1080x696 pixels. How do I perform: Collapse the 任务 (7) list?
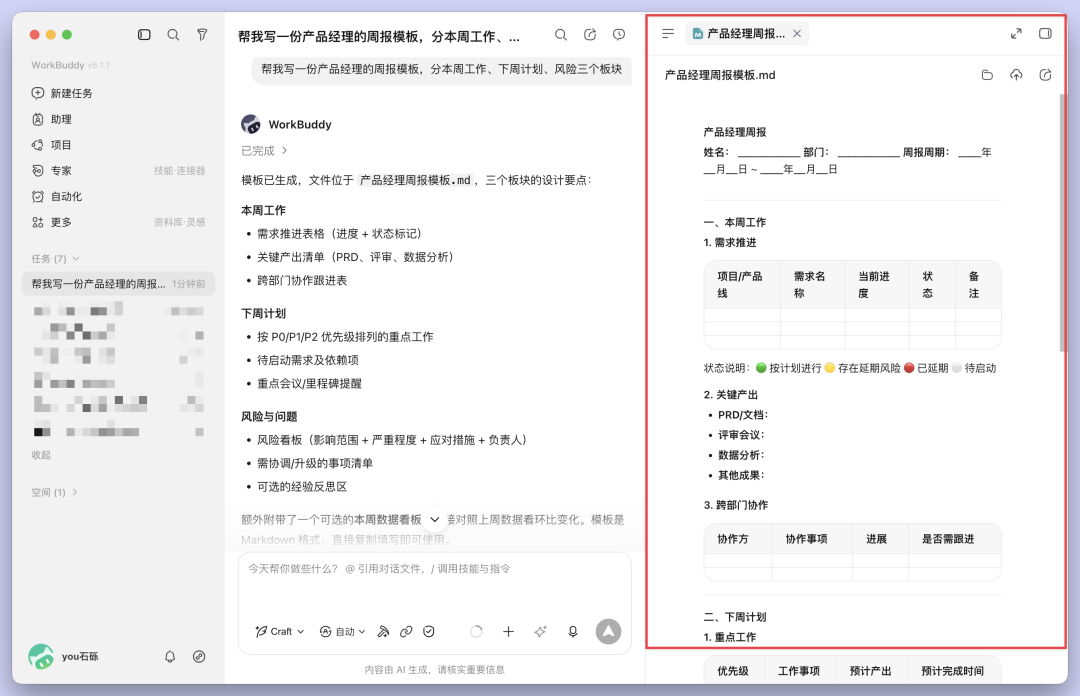click(x=55, y=258)
